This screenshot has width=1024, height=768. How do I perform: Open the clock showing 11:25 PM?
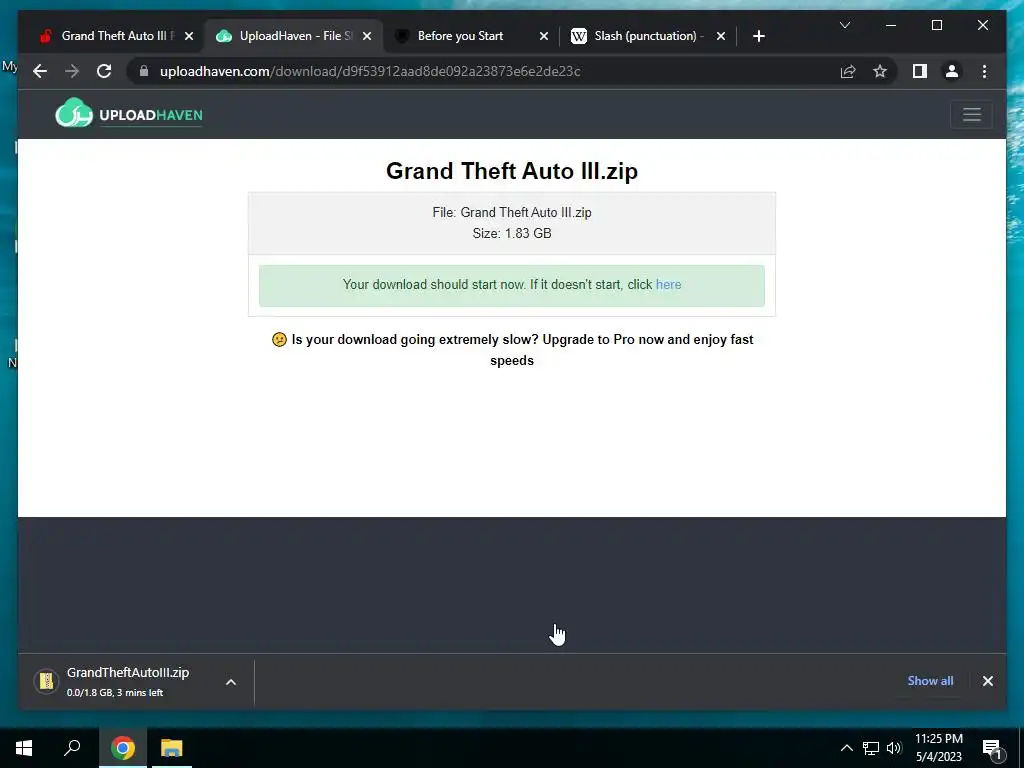(939, 748)
